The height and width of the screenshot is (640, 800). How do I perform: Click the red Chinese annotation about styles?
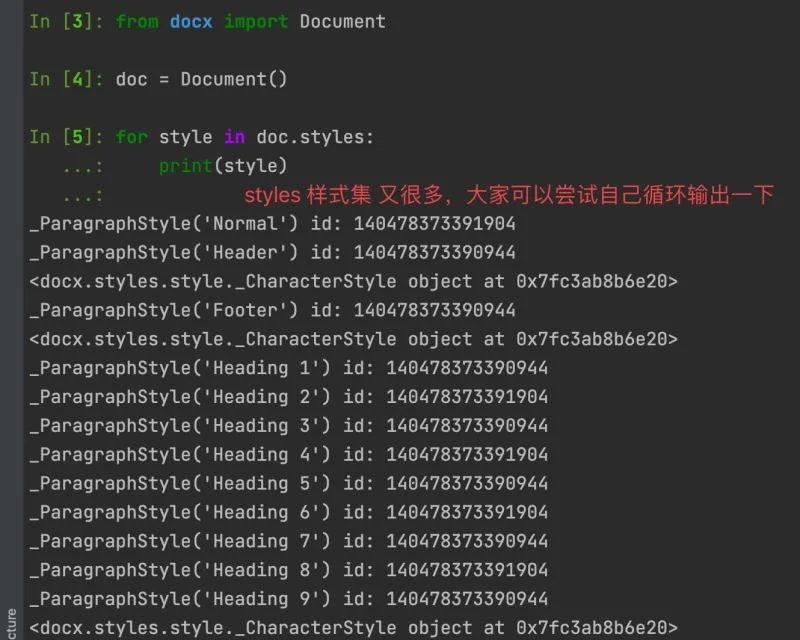(x=509, y=195)
